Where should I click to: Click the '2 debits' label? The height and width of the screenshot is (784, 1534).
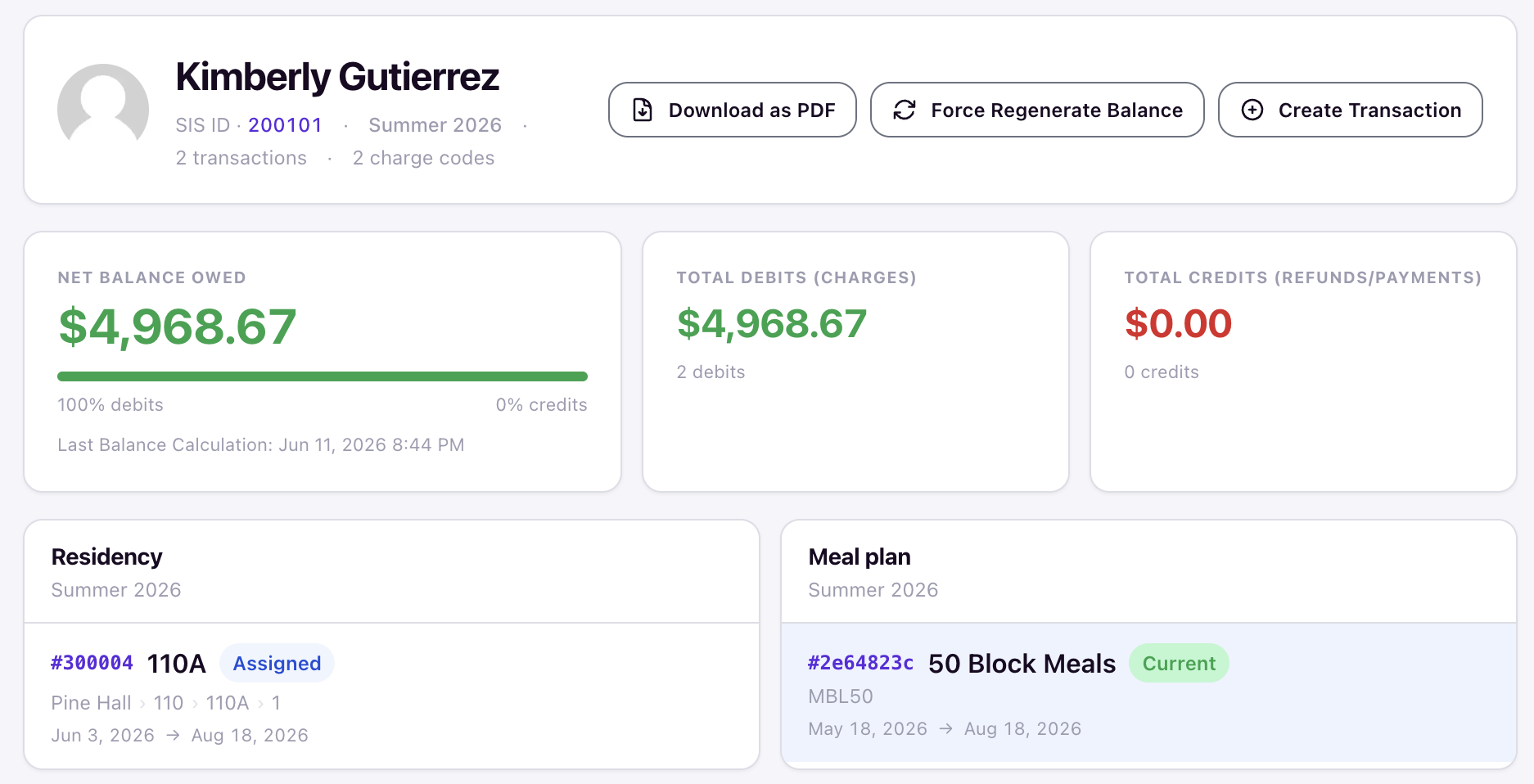[711, 372]
